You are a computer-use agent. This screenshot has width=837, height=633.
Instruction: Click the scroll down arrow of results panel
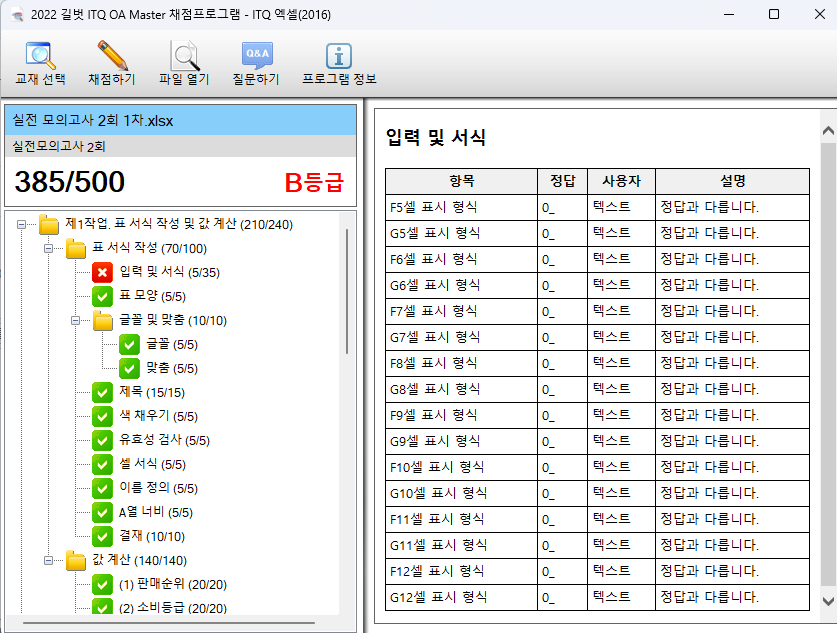tap(828, 602)
